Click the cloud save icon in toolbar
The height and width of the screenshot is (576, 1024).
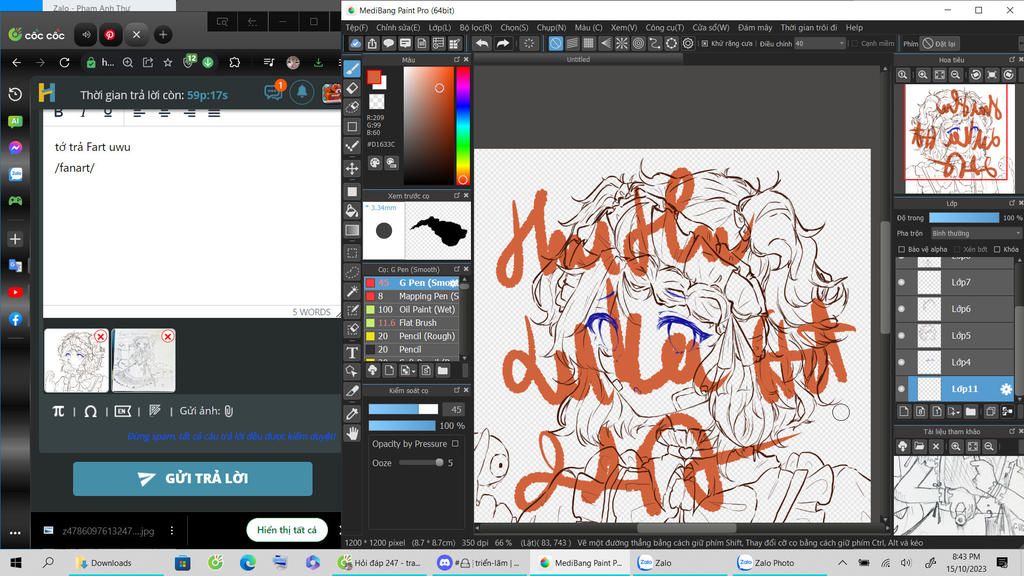click(x=355, y=43)
